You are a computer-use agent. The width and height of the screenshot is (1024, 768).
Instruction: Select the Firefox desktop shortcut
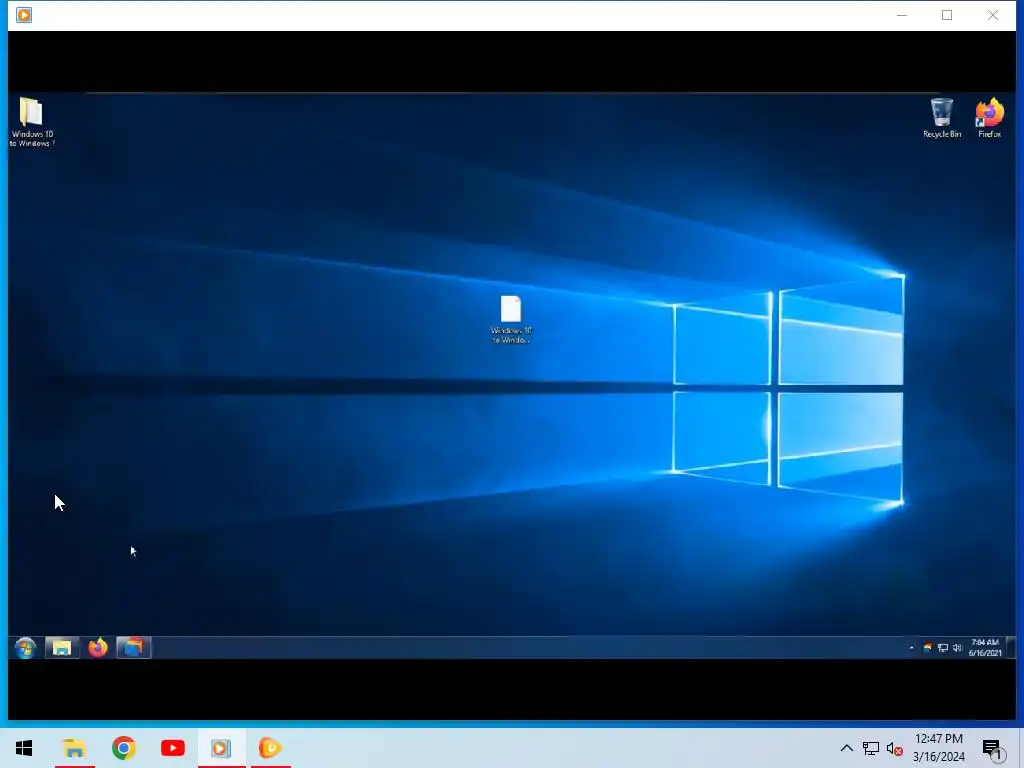point(989,118)
